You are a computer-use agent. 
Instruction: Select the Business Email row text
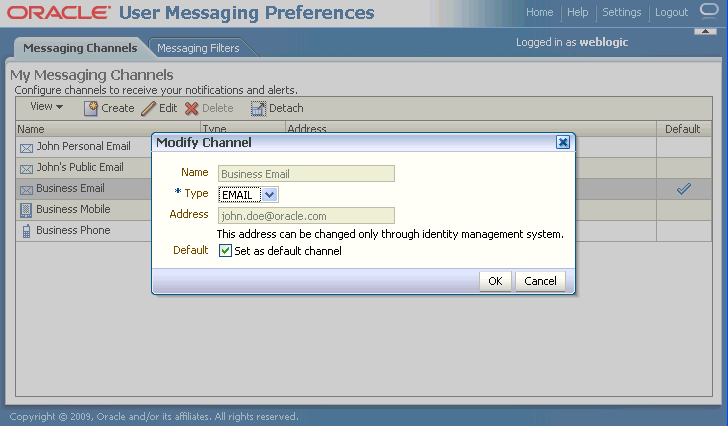pos(70,188)
